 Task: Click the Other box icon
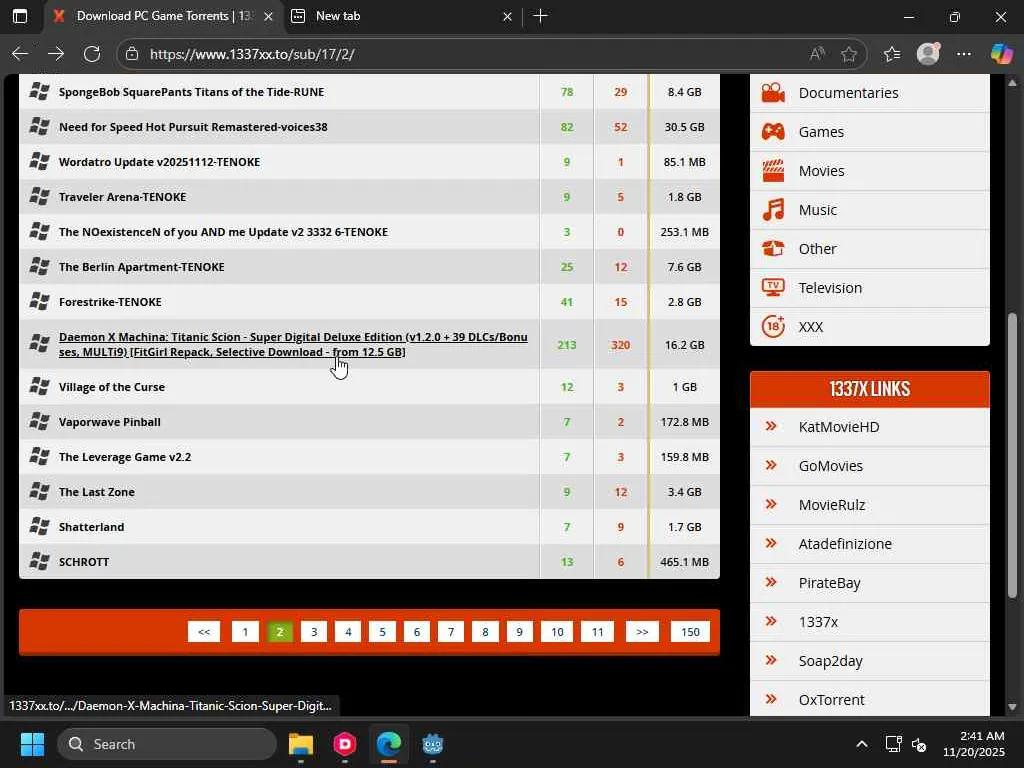coord(773,249)
